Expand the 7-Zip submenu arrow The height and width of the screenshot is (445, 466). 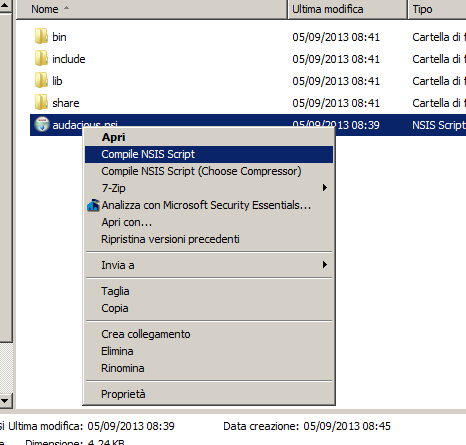(x=325, y=188)
